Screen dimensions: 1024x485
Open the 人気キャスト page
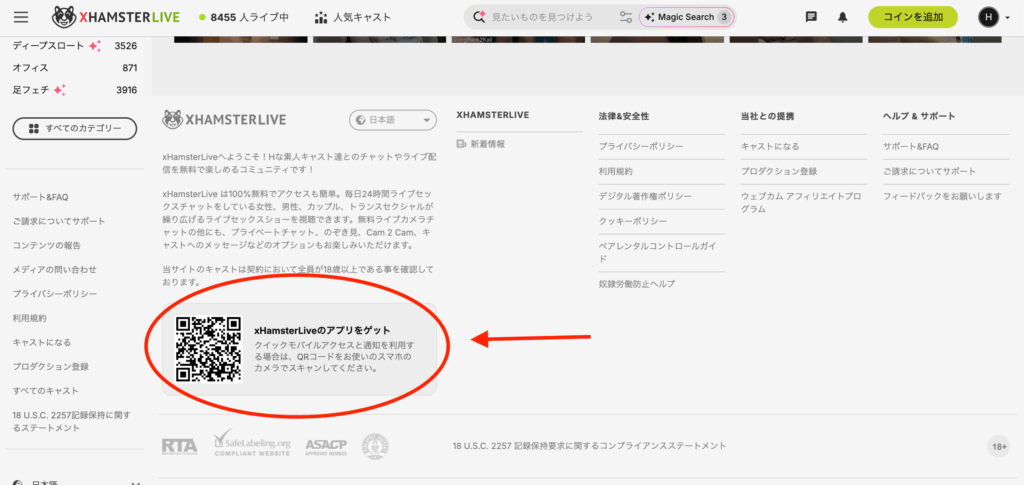pos(353,17)
